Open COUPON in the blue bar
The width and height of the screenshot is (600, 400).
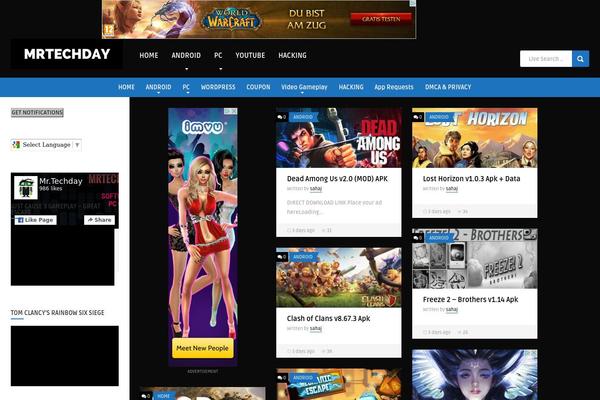coord(258,87)
